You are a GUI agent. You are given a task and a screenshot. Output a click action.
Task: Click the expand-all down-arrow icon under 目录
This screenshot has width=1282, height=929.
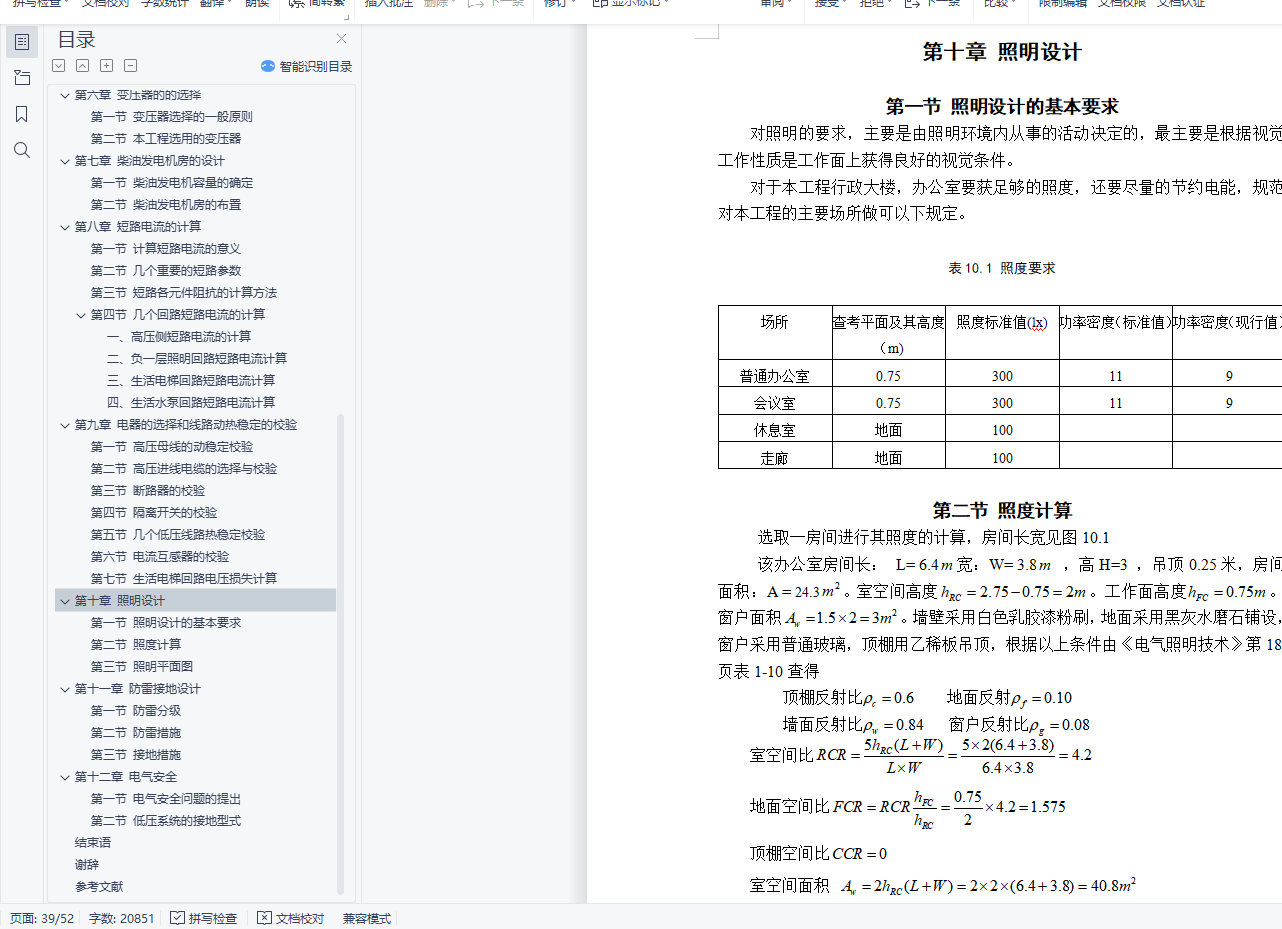pos(58,66)
